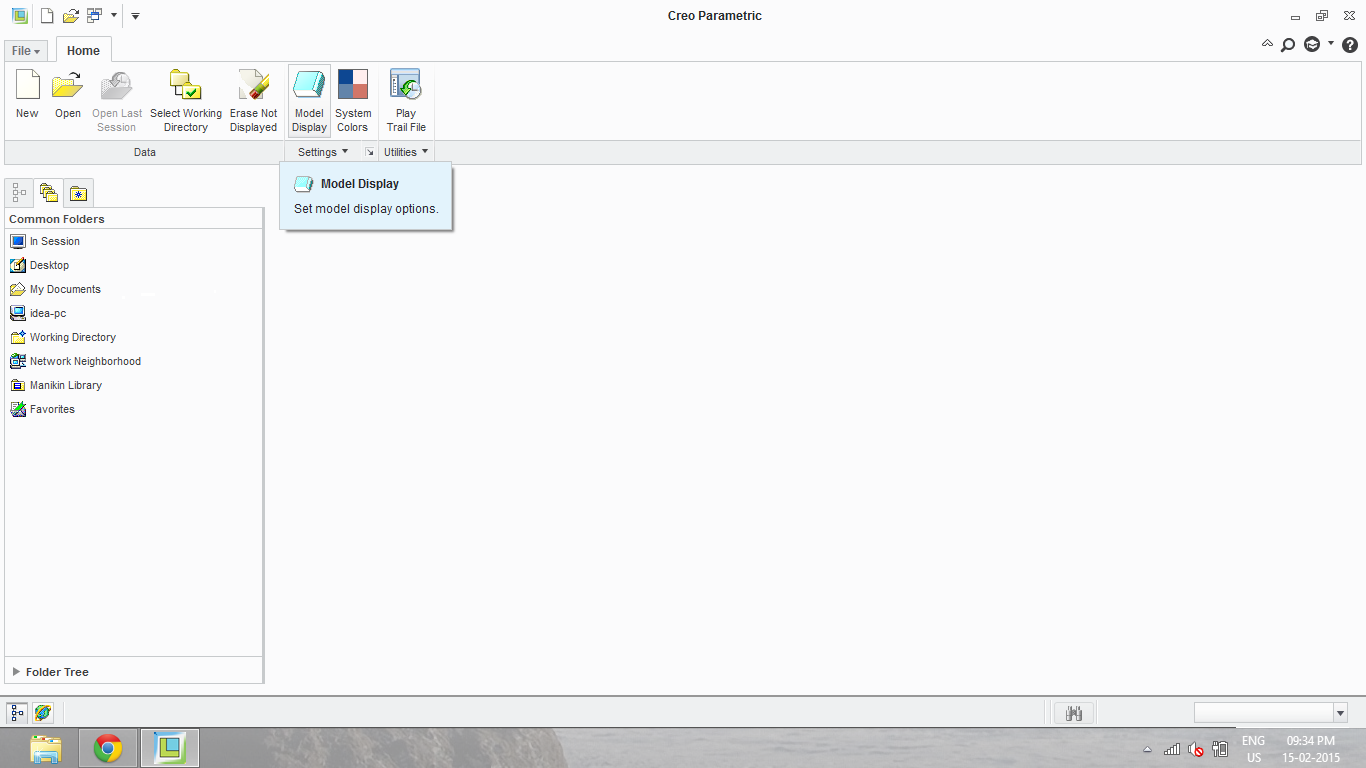
Task: Click Creo application logo icon
Action: 19,15
